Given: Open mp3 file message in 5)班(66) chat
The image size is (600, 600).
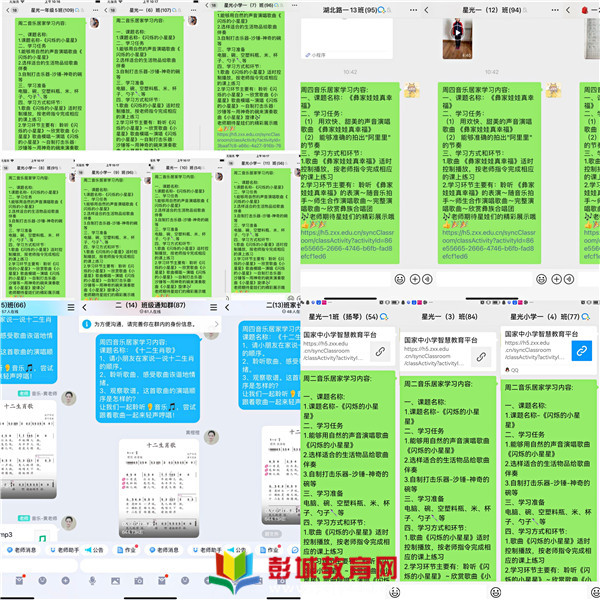Looking at the screenshot, I should pyautogui.click(x=28, y=535).
